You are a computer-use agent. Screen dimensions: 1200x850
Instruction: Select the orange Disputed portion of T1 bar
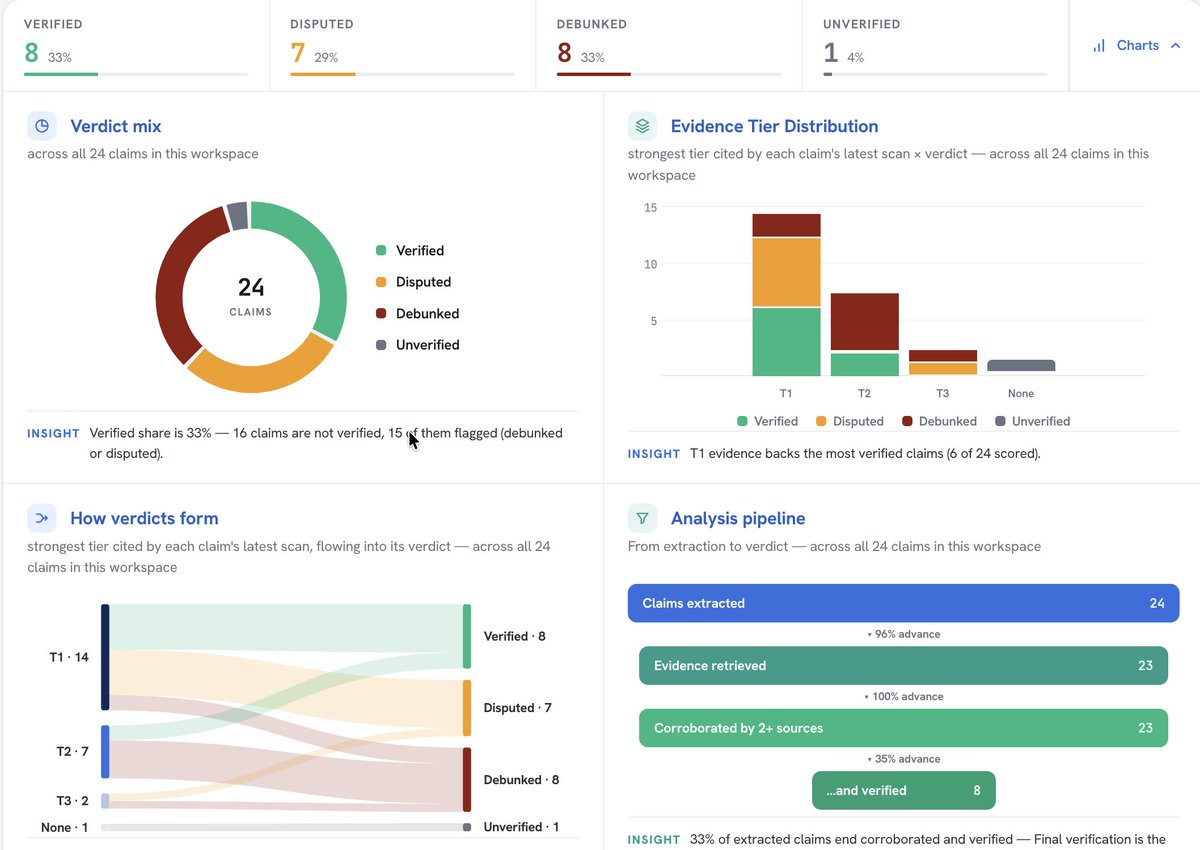786,272
